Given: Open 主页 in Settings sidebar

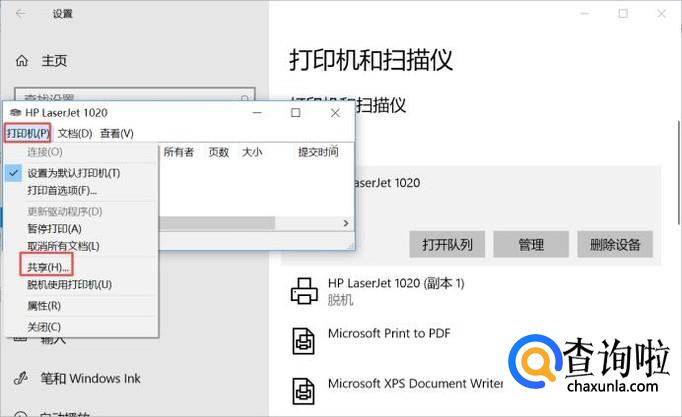Looking at the screenshot, I should (x=54, y=61).
